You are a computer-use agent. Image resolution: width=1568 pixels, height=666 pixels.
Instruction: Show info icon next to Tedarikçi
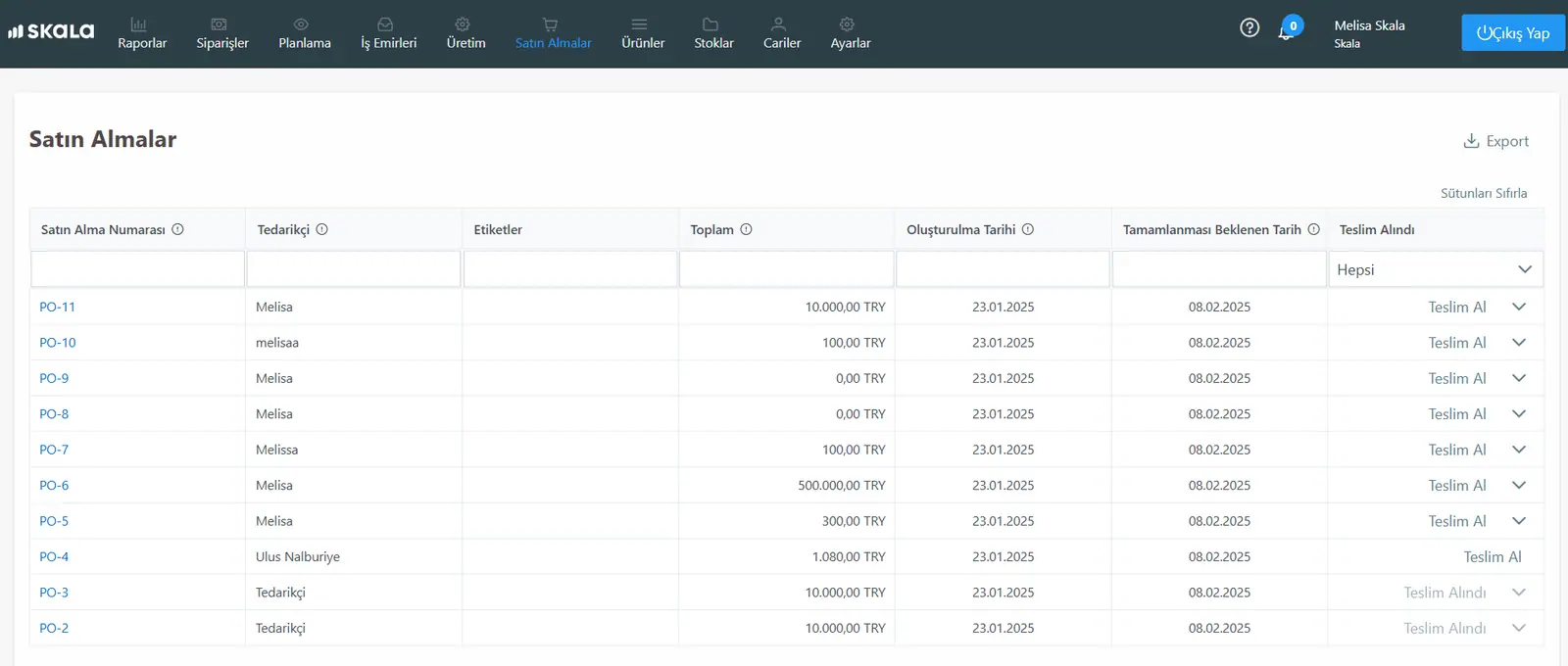[322, 229]
